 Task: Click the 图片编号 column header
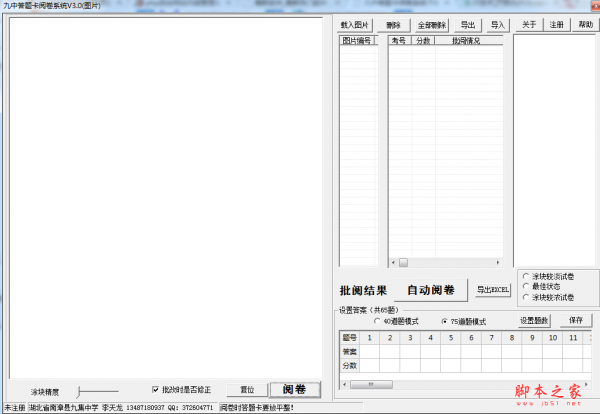(x=357, y=41)
